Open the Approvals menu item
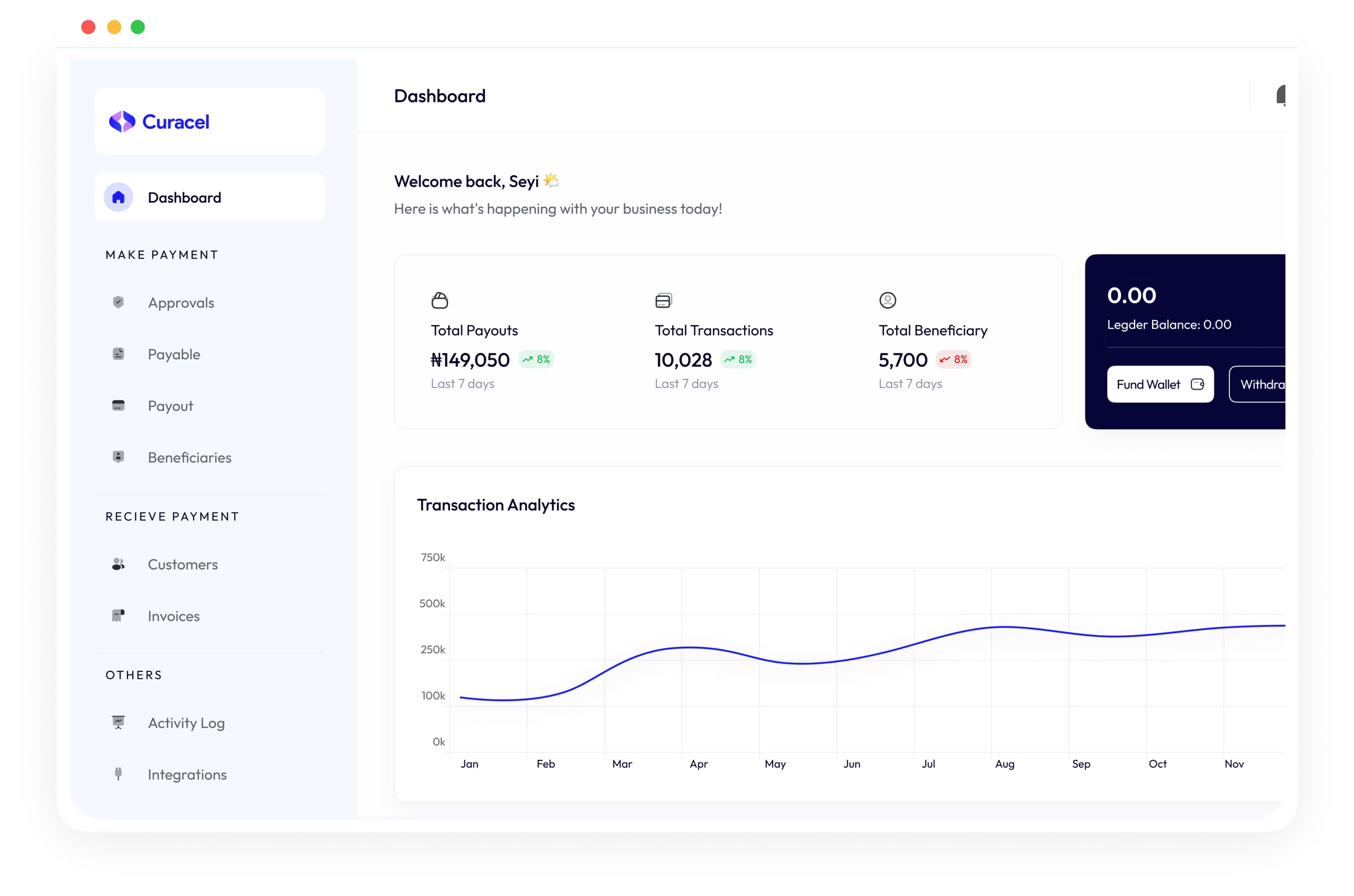Image resolution: width=1354 pixels, height=896 pixels. (x=180, y=303)
